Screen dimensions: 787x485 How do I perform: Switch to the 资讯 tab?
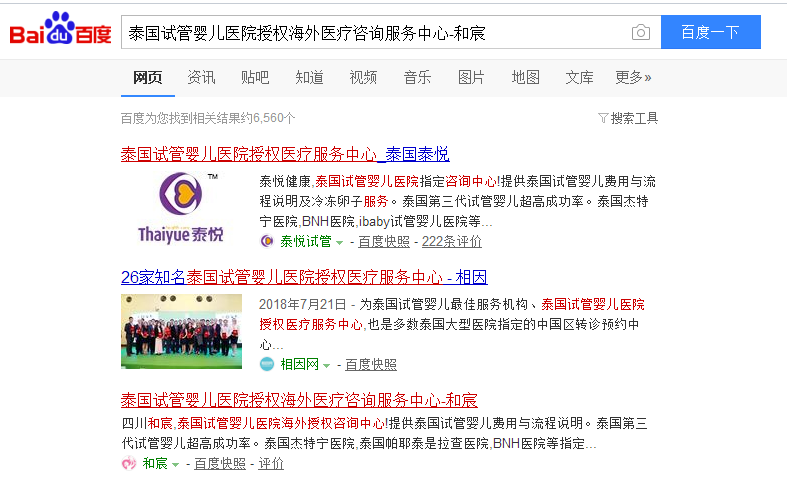coord(201,77)
